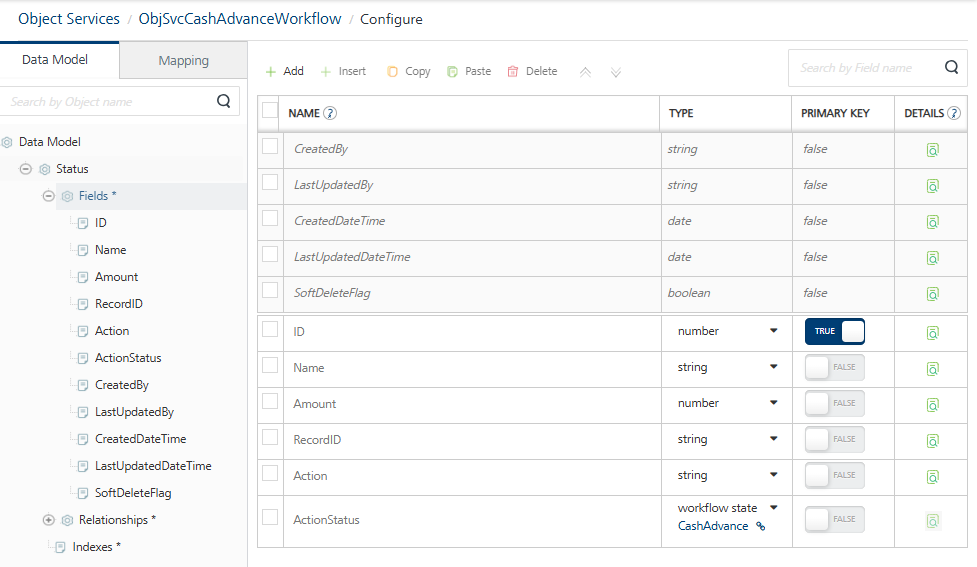
Task: Check the checkbox for Amount row
Action: pyautogui.click(x=270, y=402)
